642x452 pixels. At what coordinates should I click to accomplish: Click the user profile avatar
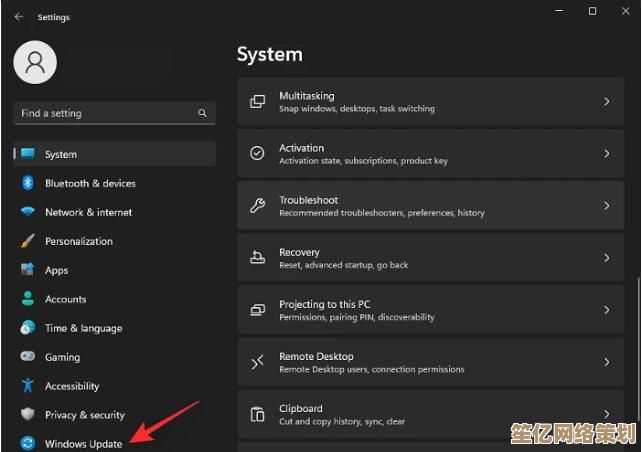(x=35, y=62)
